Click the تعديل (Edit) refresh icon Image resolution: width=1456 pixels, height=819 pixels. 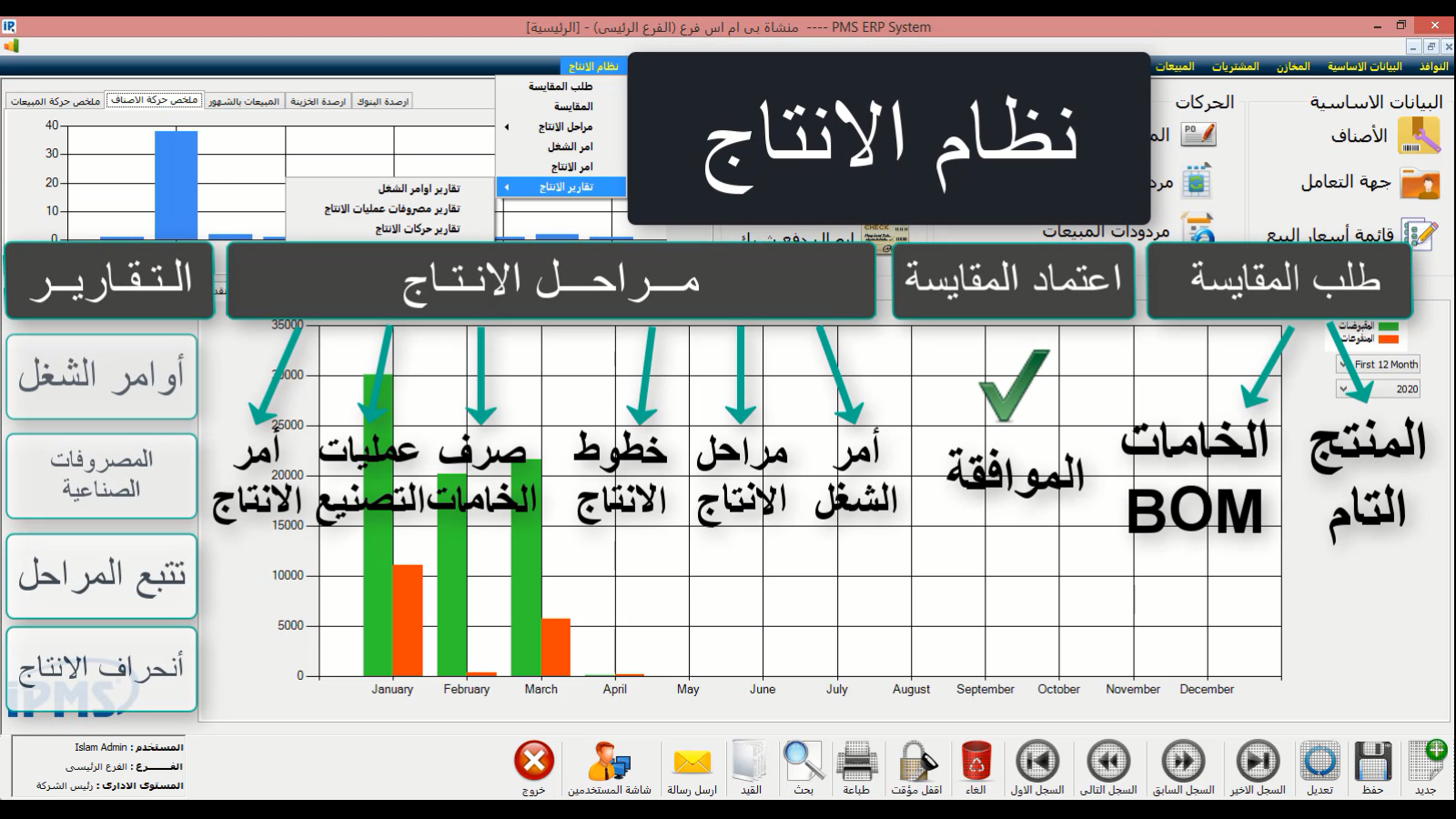(1319, 762)
